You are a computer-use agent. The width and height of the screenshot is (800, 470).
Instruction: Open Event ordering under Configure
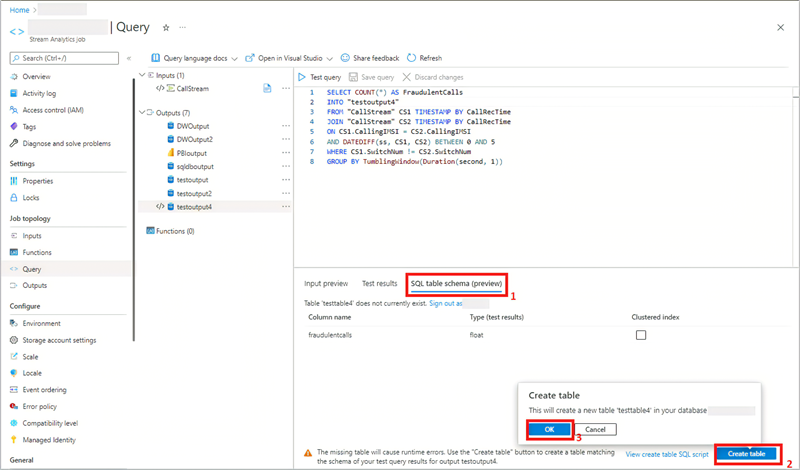[44, 390]
